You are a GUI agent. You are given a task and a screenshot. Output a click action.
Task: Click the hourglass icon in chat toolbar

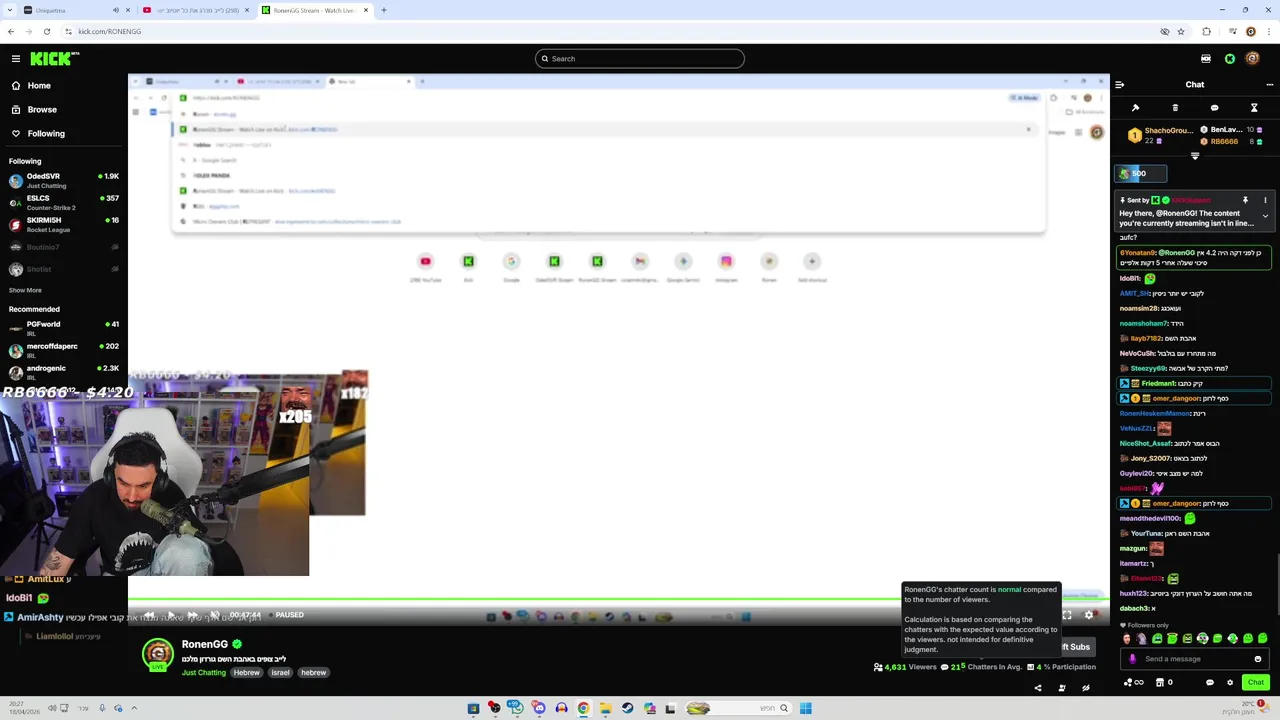click(x=1254, y=108)
